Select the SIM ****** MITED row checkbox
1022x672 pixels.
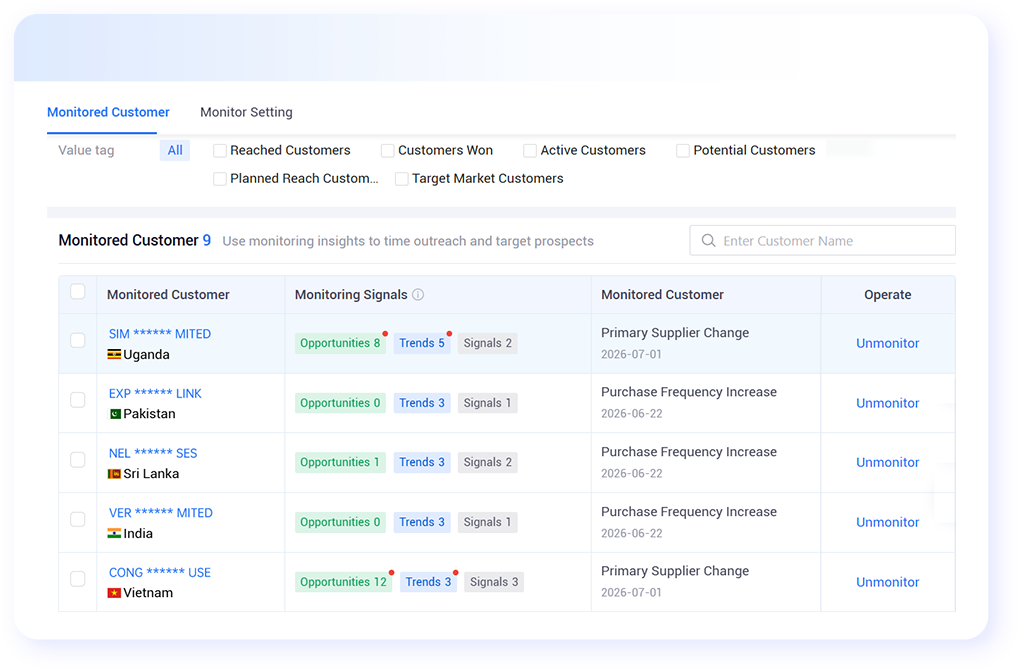(78, 340)
